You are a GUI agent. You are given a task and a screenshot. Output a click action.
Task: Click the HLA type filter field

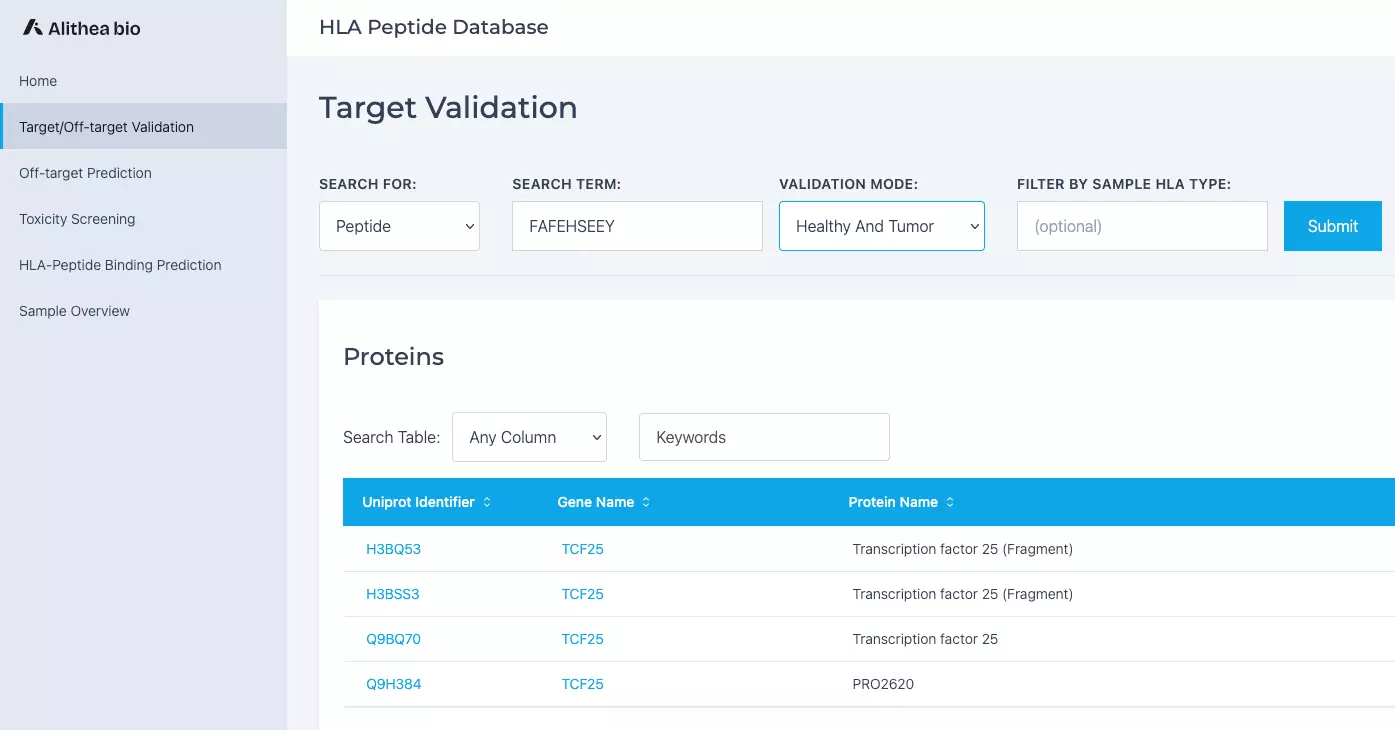(1142, 226)
